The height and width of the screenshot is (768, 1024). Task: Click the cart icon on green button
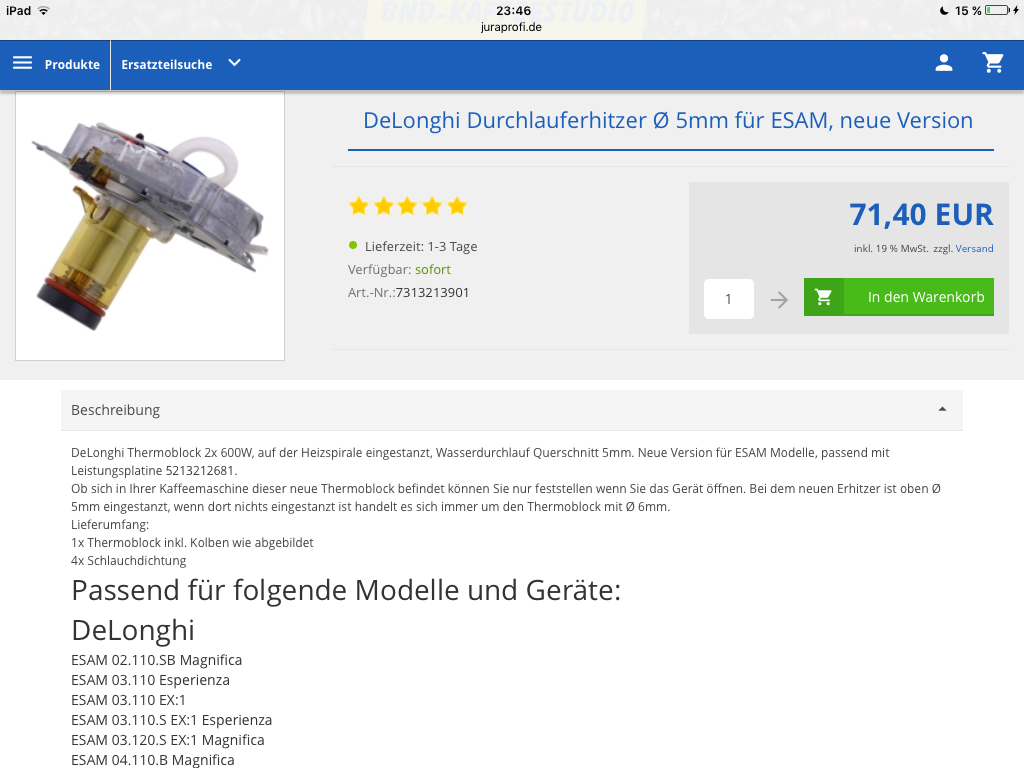tap(824, 297)
